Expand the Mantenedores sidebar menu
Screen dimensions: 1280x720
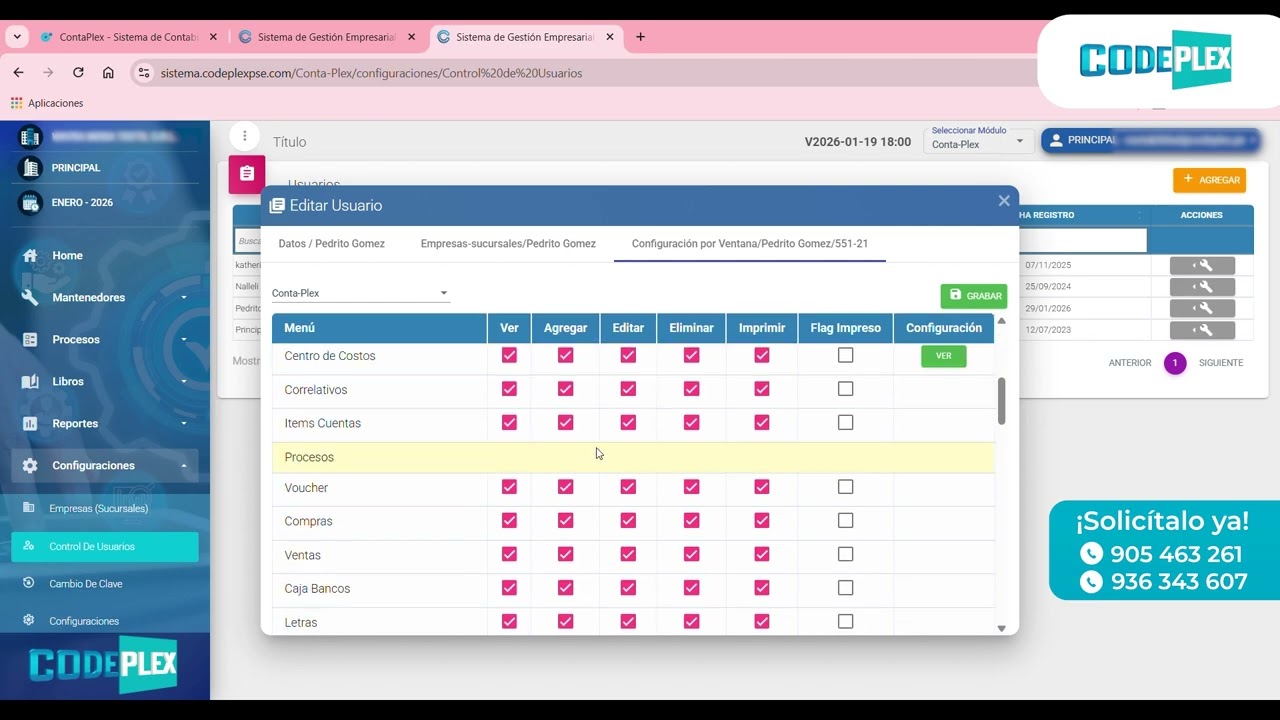(105, 297)
